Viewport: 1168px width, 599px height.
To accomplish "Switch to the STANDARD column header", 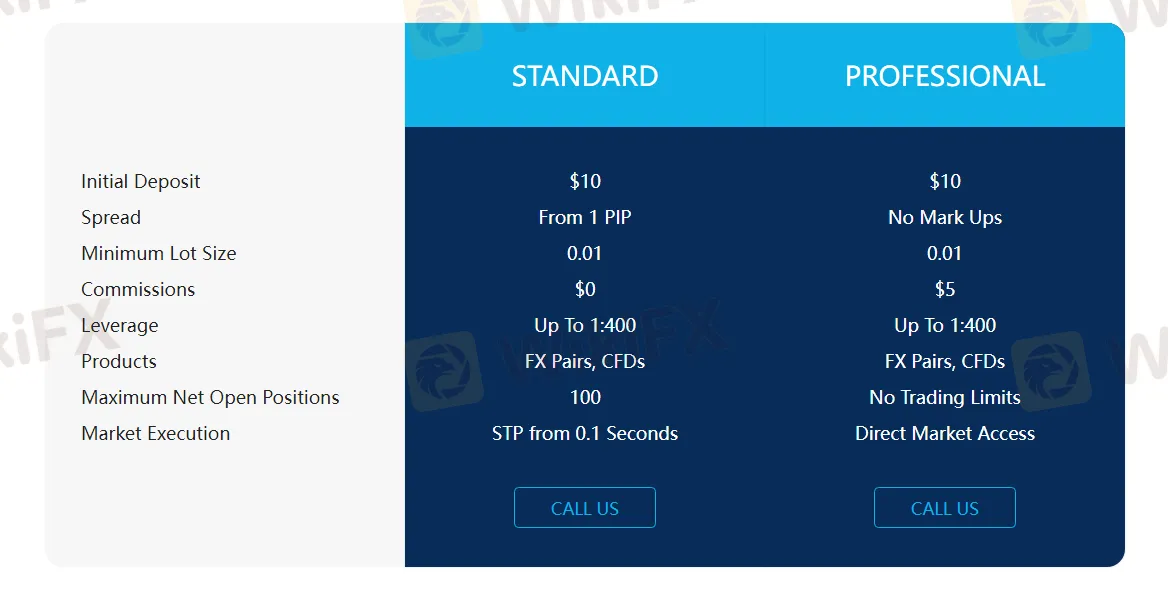I will (x=585, y=75).
